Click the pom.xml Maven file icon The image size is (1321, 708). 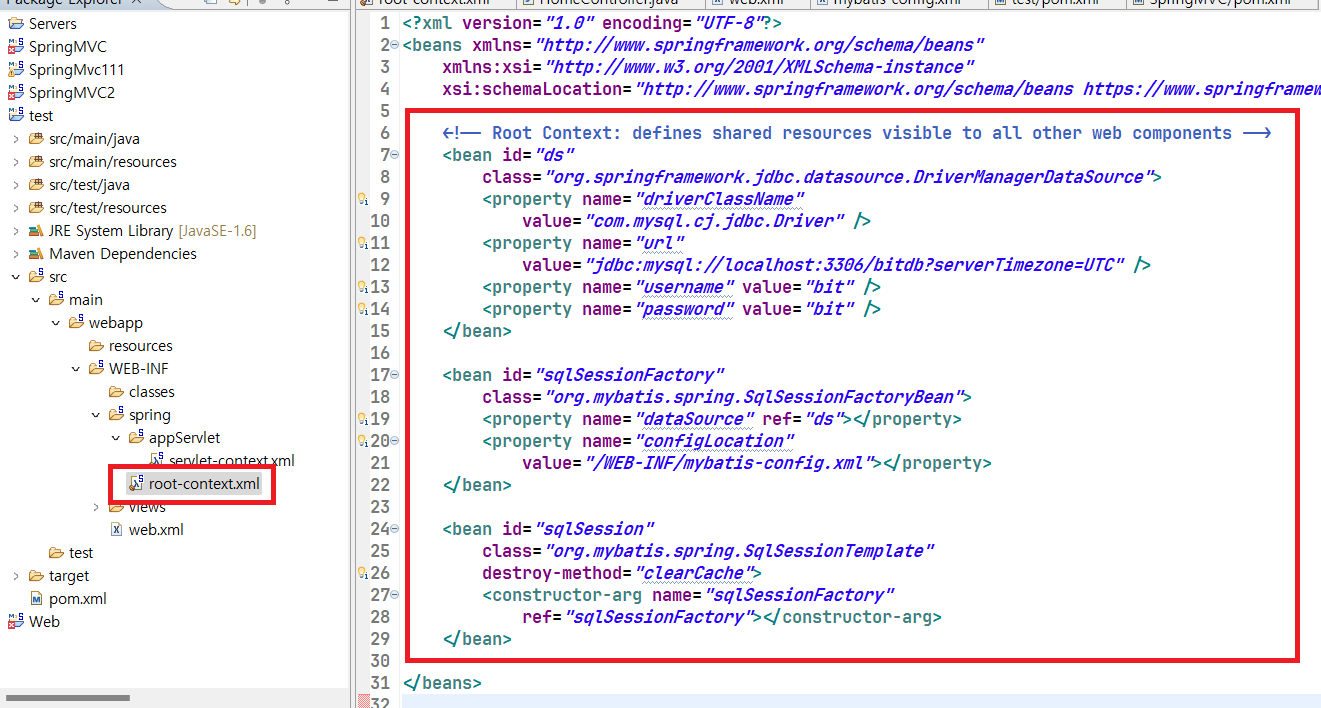click(x=37, y=598)
